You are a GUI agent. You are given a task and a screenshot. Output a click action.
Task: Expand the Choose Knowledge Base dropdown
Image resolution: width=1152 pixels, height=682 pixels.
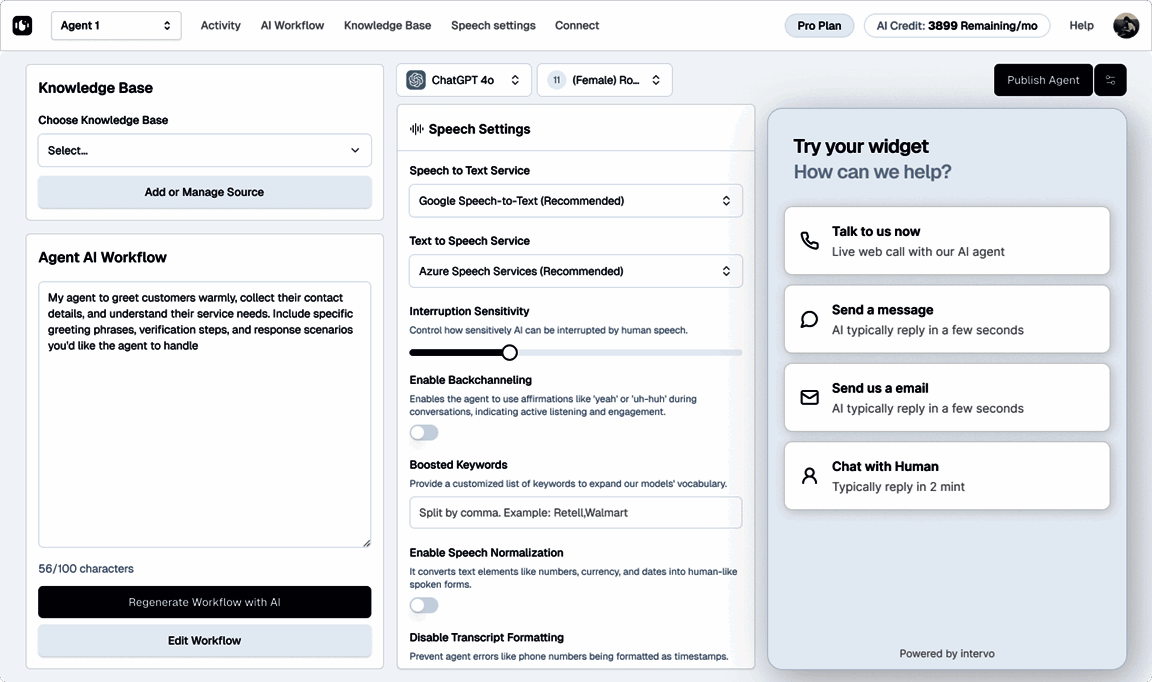(204, 151)
